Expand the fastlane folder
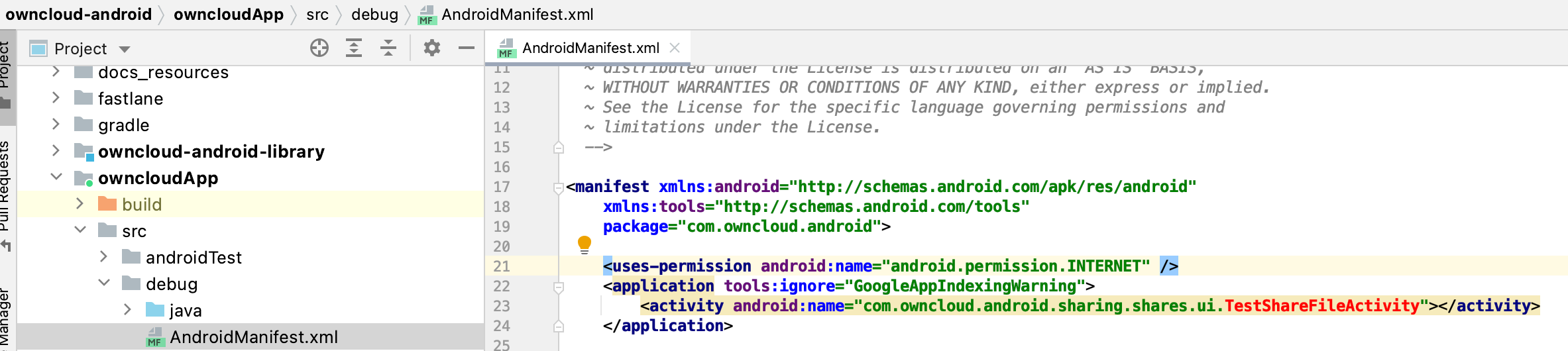The height and width of the screenshot is (351, 1568). click(x=56, y=98)
